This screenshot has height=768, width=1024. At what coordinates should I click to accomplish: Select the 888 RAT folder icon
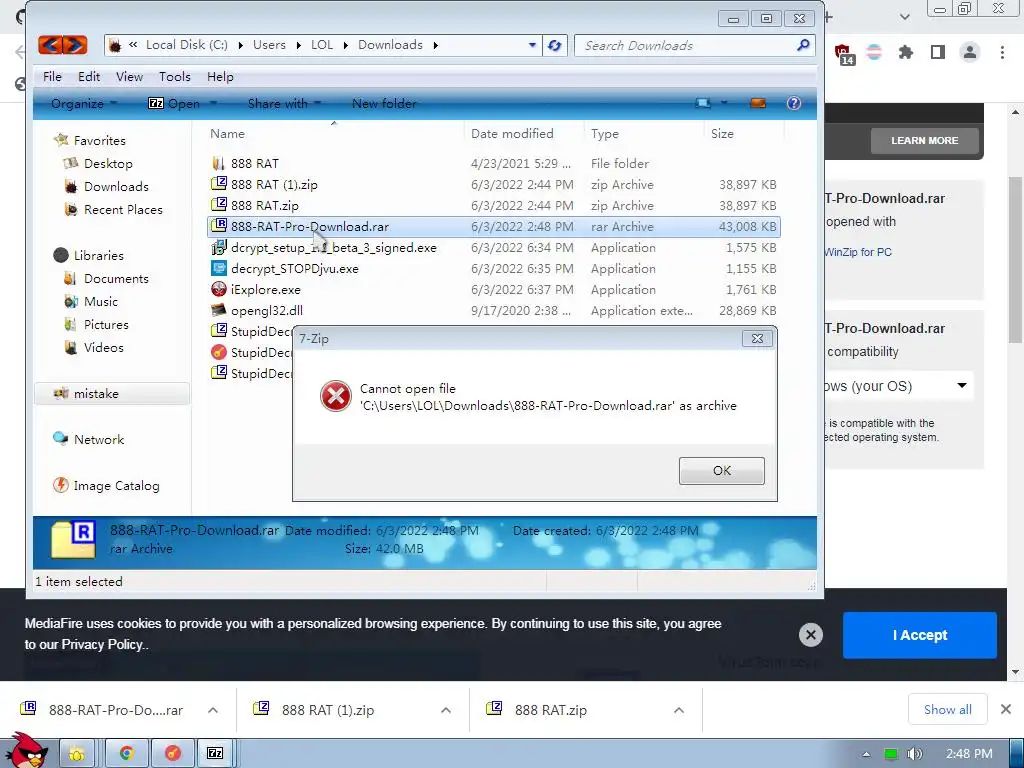218,163
